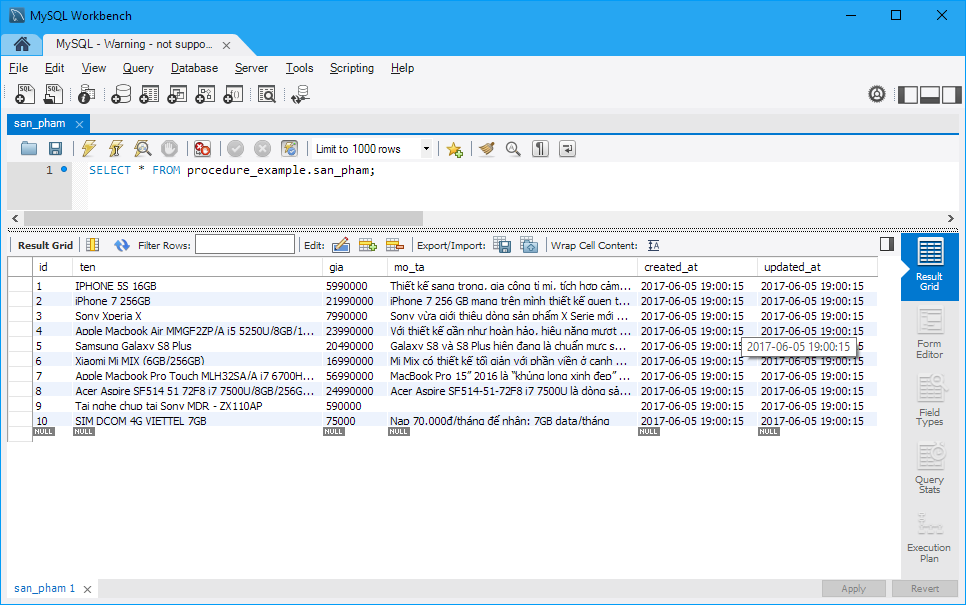Save the query script to file
This screenshot has height=607, width=967.
point(56,149)
